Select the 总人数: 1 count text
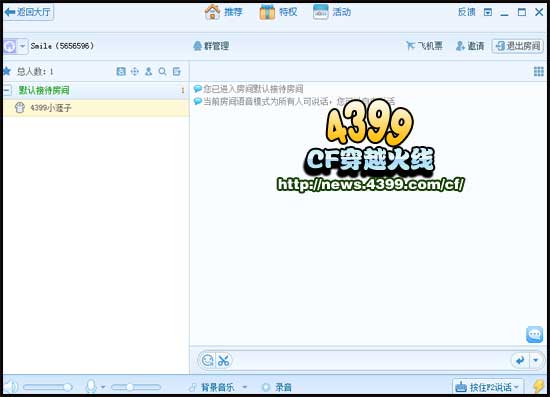Screen dimensions: 550x397 click(35, 72)
